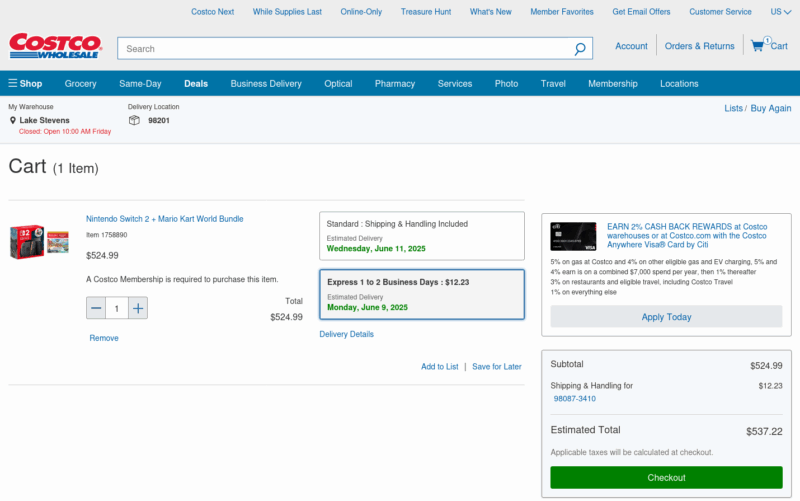
Task: Expand the US country selector
Action: 781,12
